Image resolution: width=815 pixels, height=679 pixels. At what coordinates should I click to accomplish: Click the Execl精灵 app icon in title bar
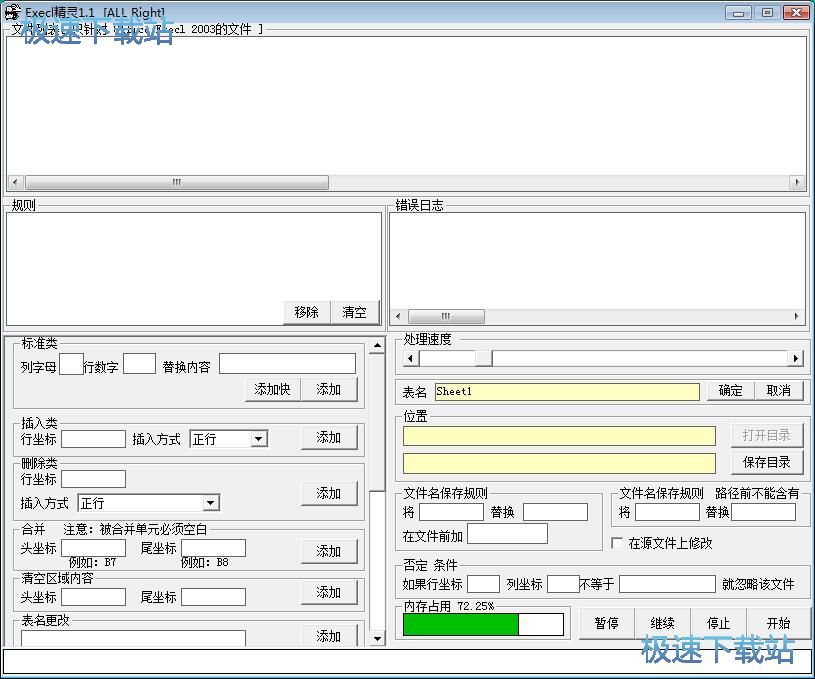click(13, 12)
